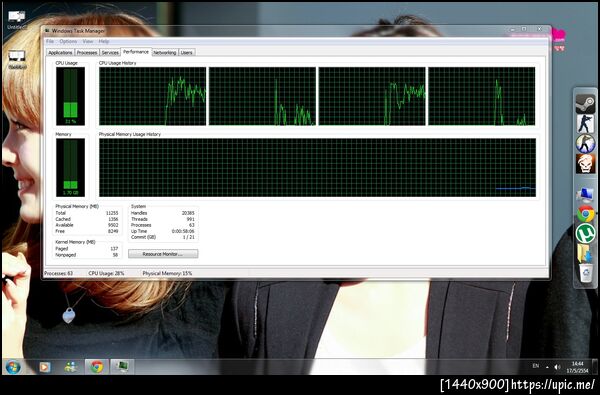Open the Computer icon in the side dock

point(585,194)
